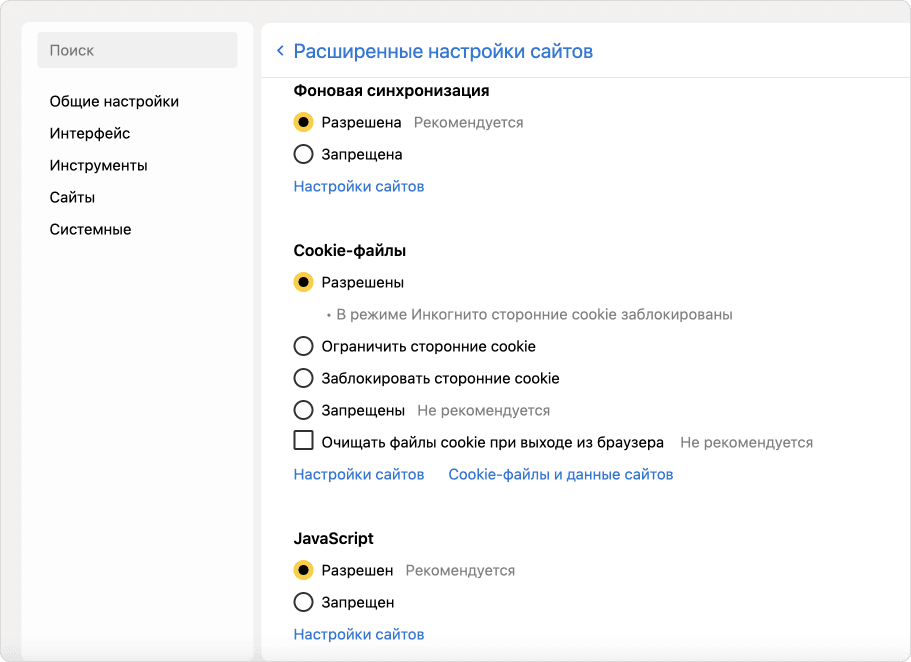Click the Поиск search field
The image size is (911, 662).
136,49
